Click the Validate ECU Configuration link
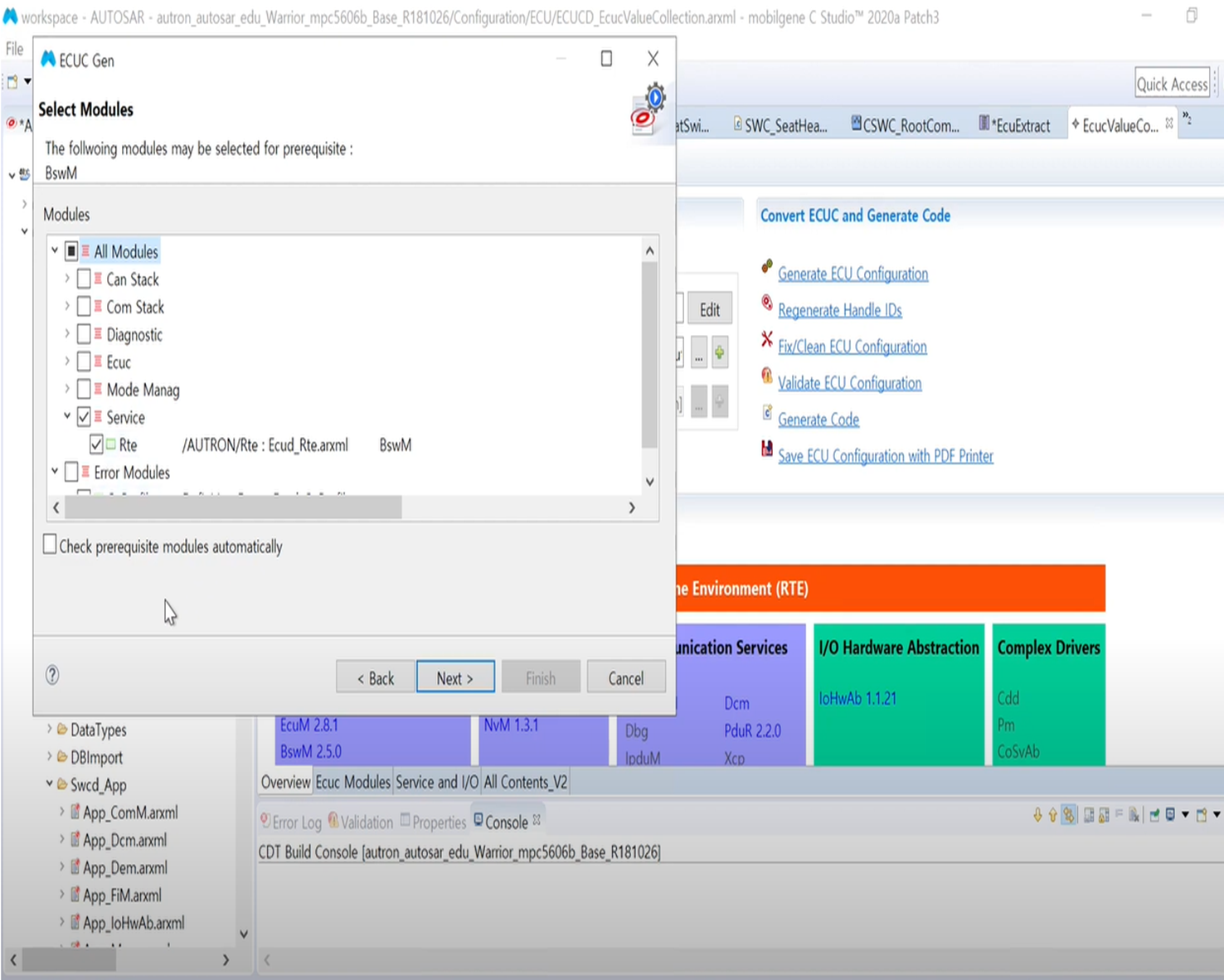The height and width of the screenshot is (980, 1224). (x=849, y=383)
